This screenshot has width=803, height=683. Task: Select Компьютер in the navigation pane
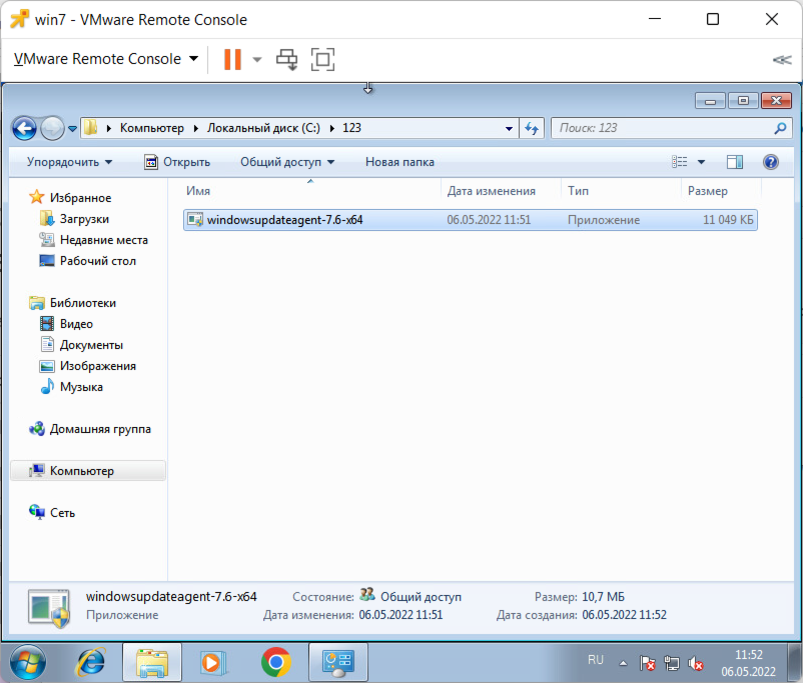[88, 471]
